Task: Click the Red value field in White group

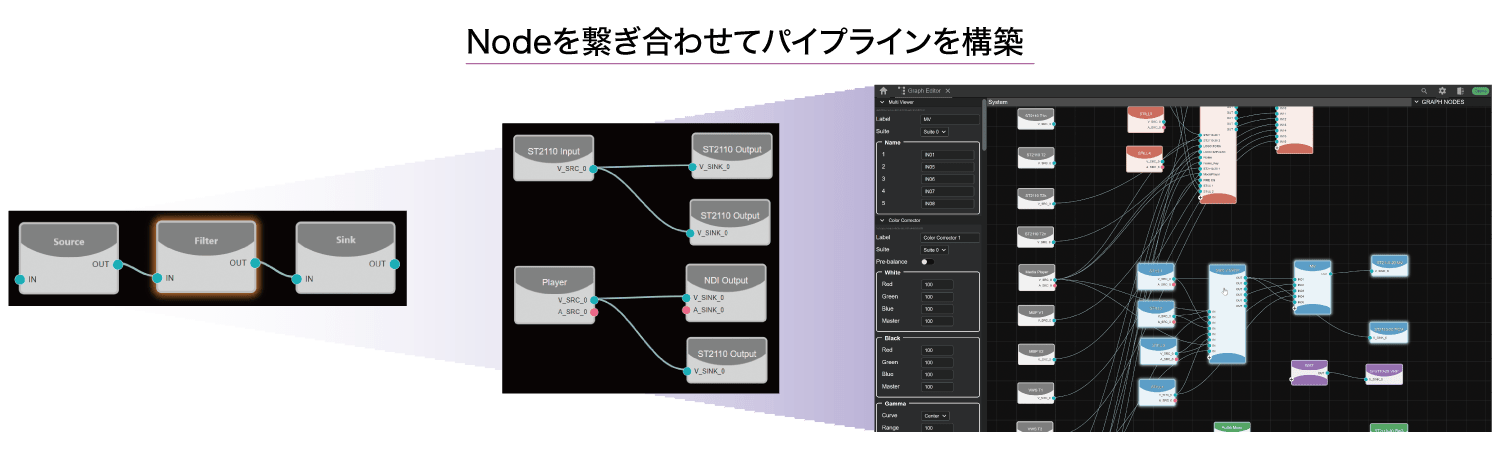Action: 937,285
